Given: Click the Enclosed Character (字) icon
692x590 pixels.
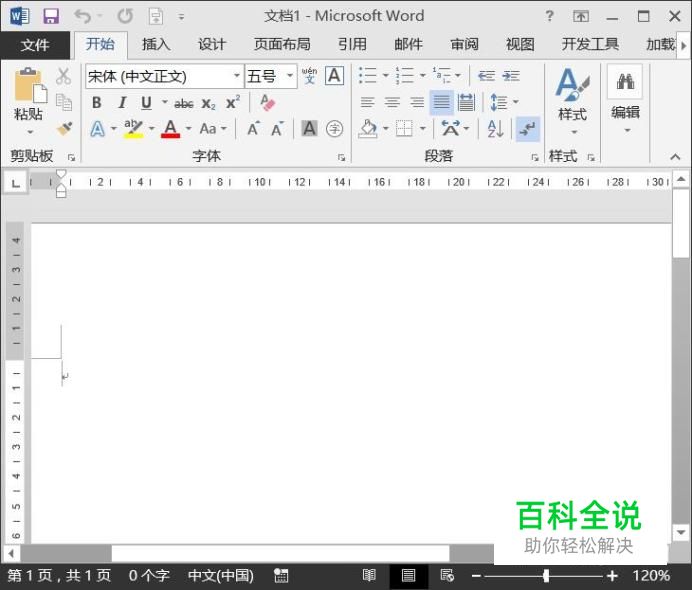Looking at the screenshot, I should [x=334, y=129].
